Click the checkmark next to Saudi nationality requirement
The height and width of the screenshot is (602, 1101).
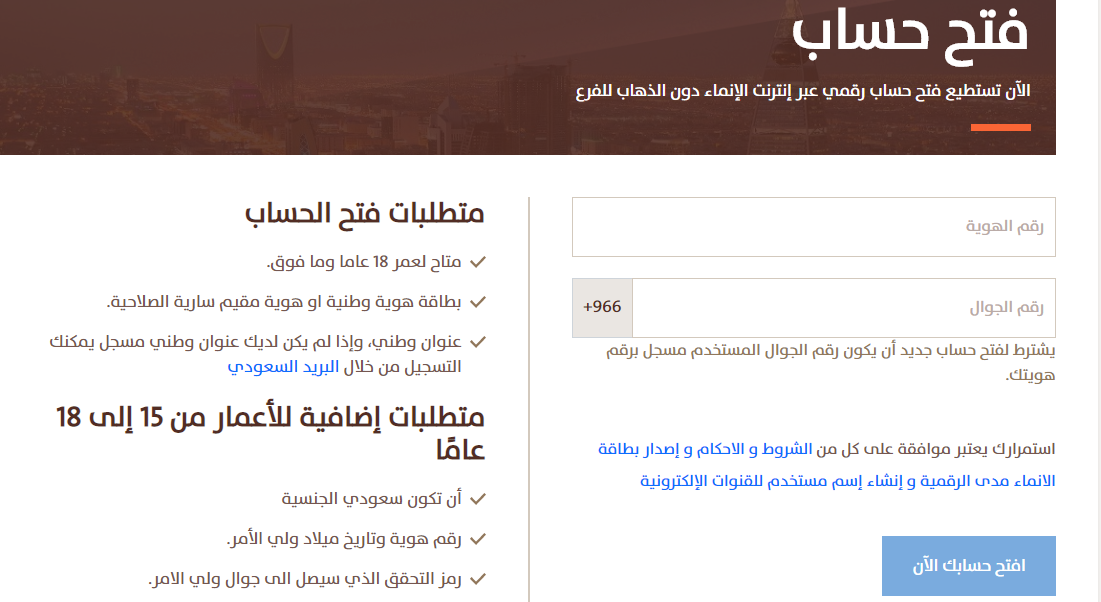point(477,498)
